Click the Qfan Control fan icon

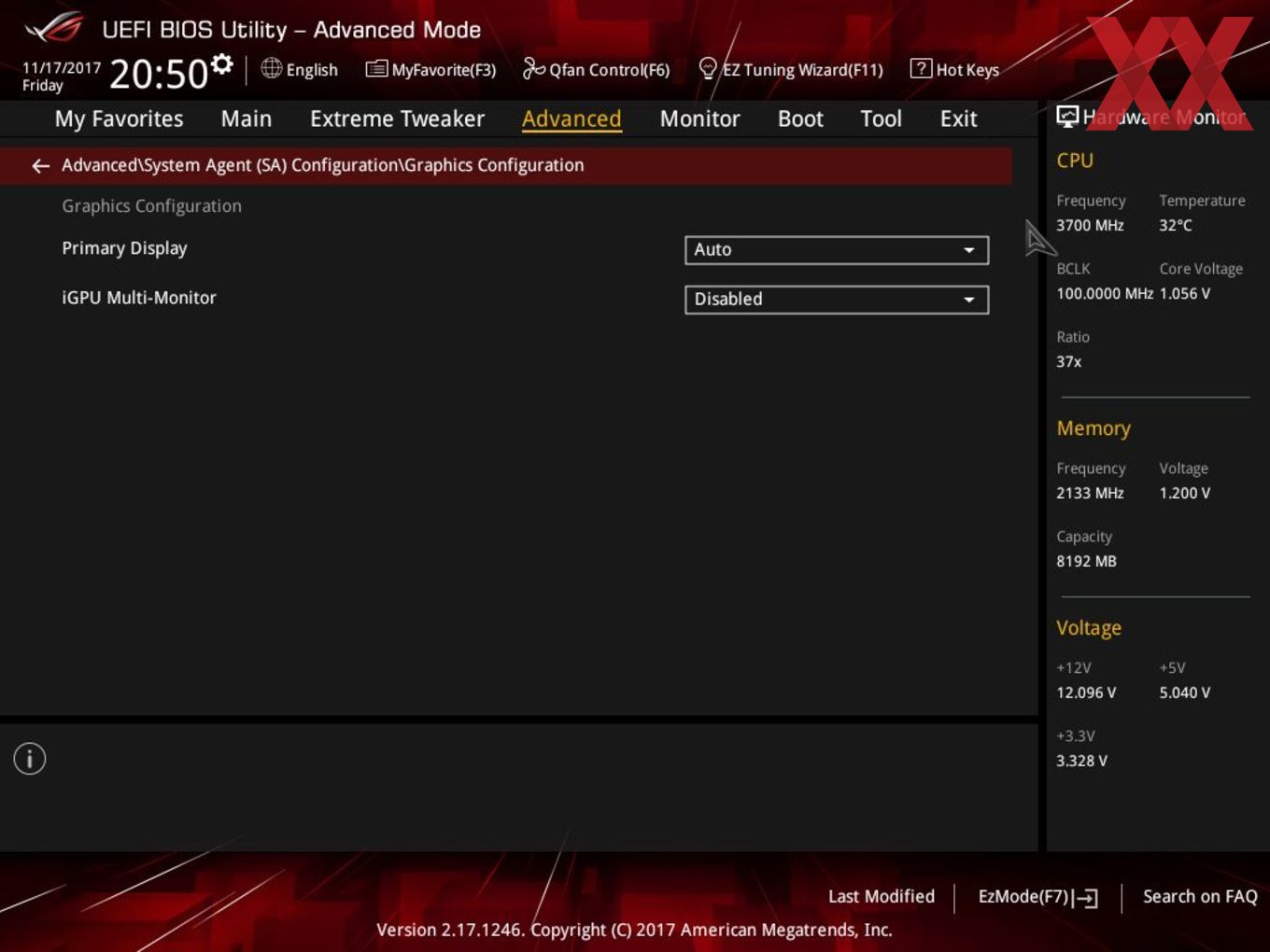[x=533, y=68]
